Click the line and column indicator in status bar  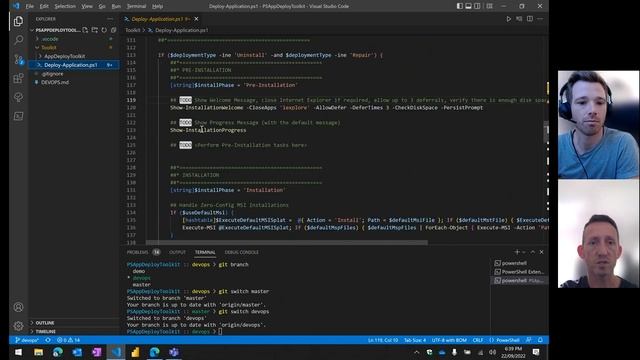pyautogui.click(x=383, y=340)
